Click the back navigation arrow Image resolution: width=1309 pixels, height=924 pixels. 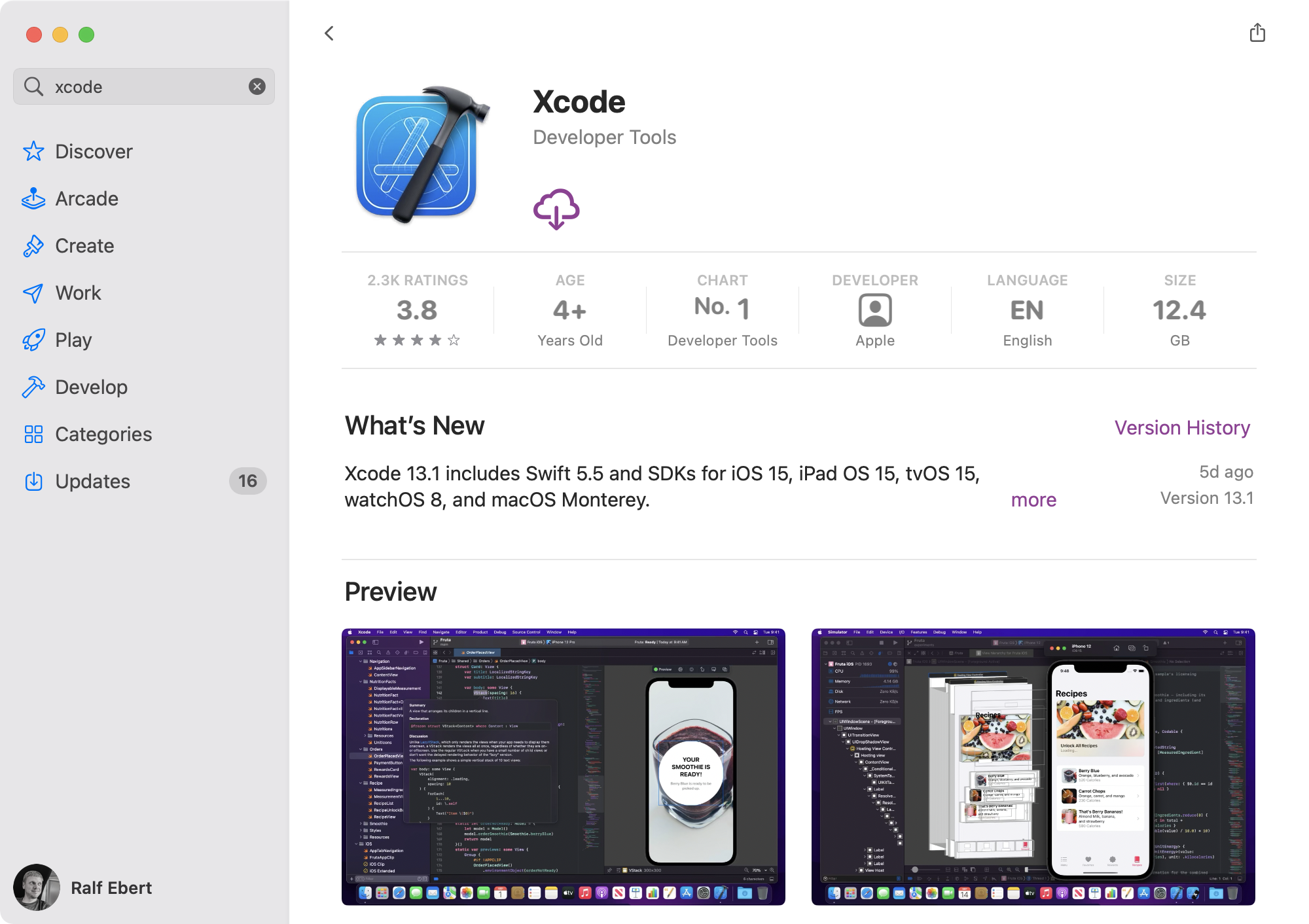click(328, 32)
